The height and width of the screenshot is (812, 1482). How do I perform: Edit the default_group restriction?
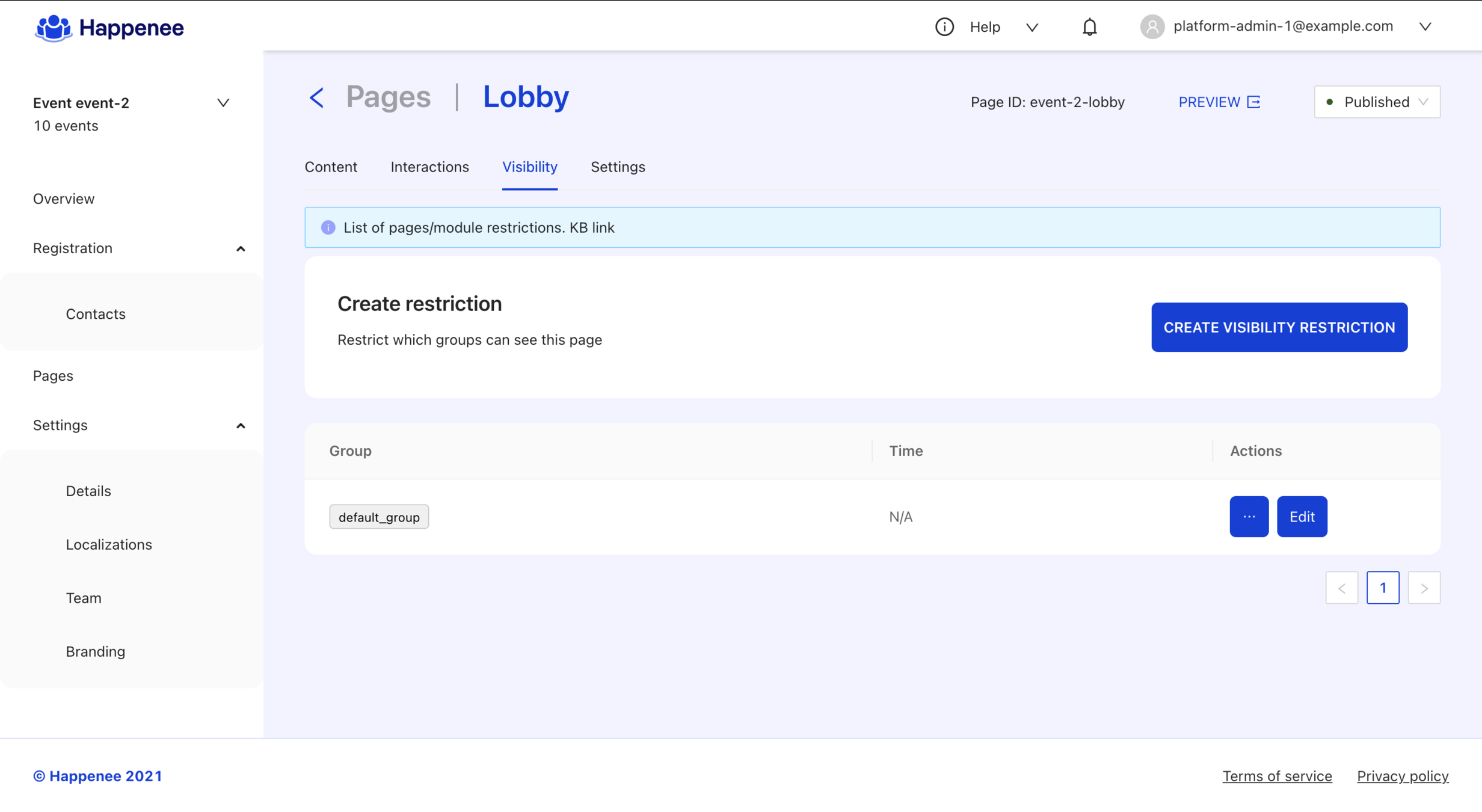1302,517
